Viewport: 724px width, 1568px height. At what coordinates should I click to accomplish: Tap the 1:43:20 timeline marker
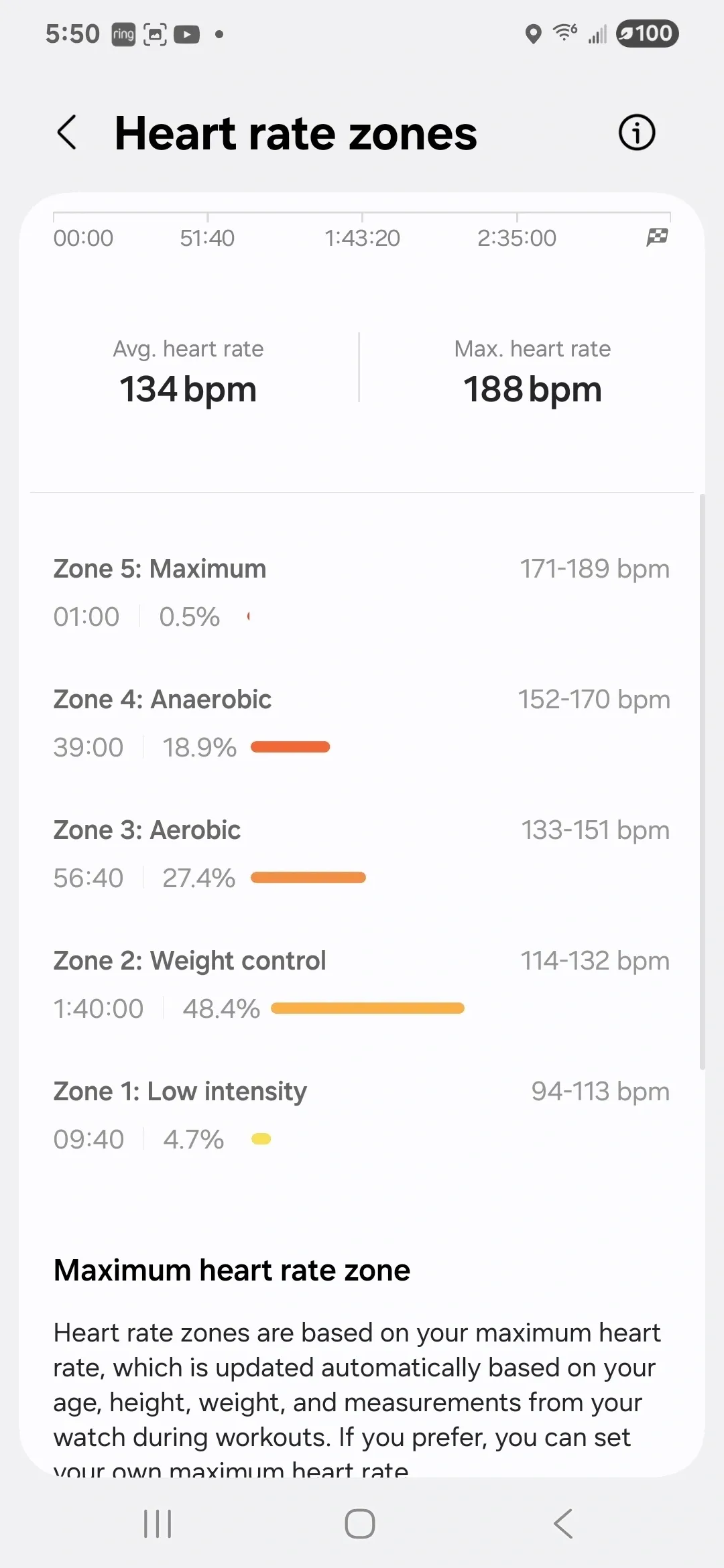(x=362, y=238)
